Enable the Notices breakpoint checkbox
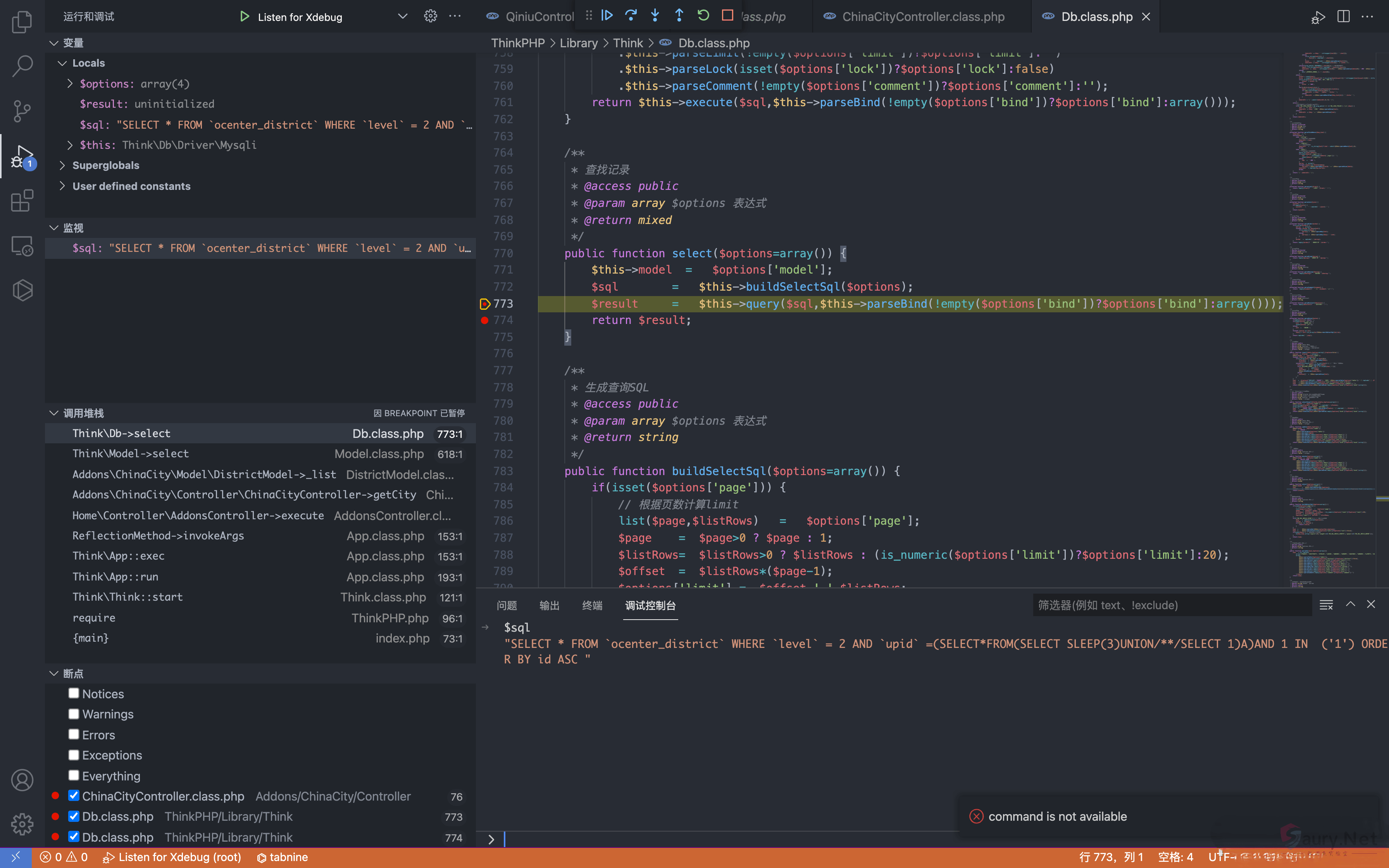This screenshot has height=868, width=1389. tap(74, 694)
